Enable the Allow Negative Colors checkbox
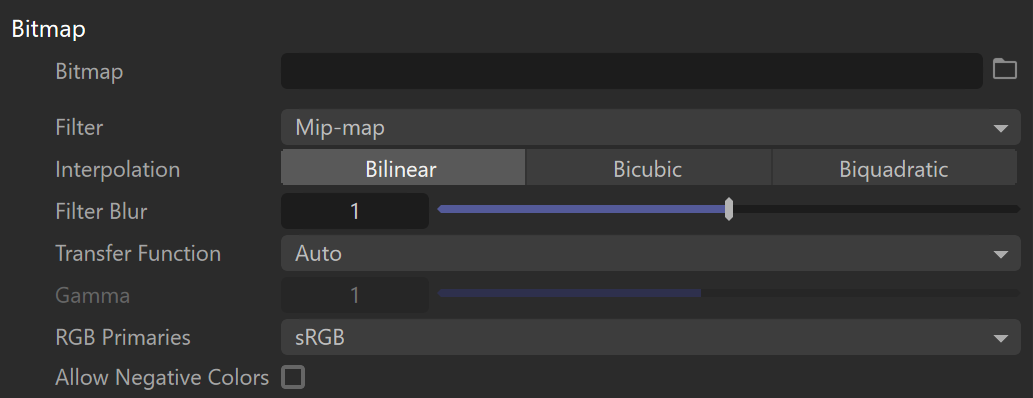Screen dimensions: 1033x398 click(293, 378)
